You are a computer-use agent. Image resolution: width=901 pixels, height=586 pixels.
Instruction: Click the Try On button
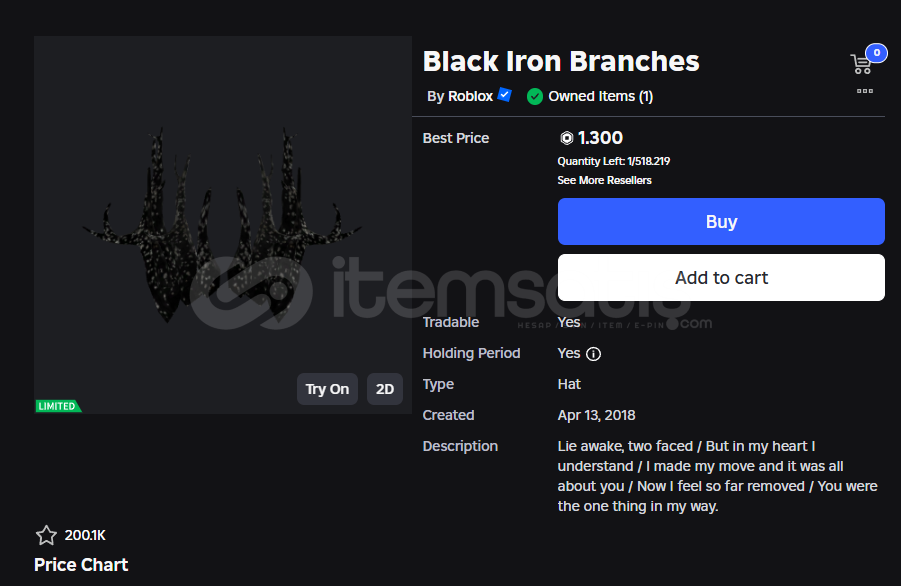click(x=327, y=389)
